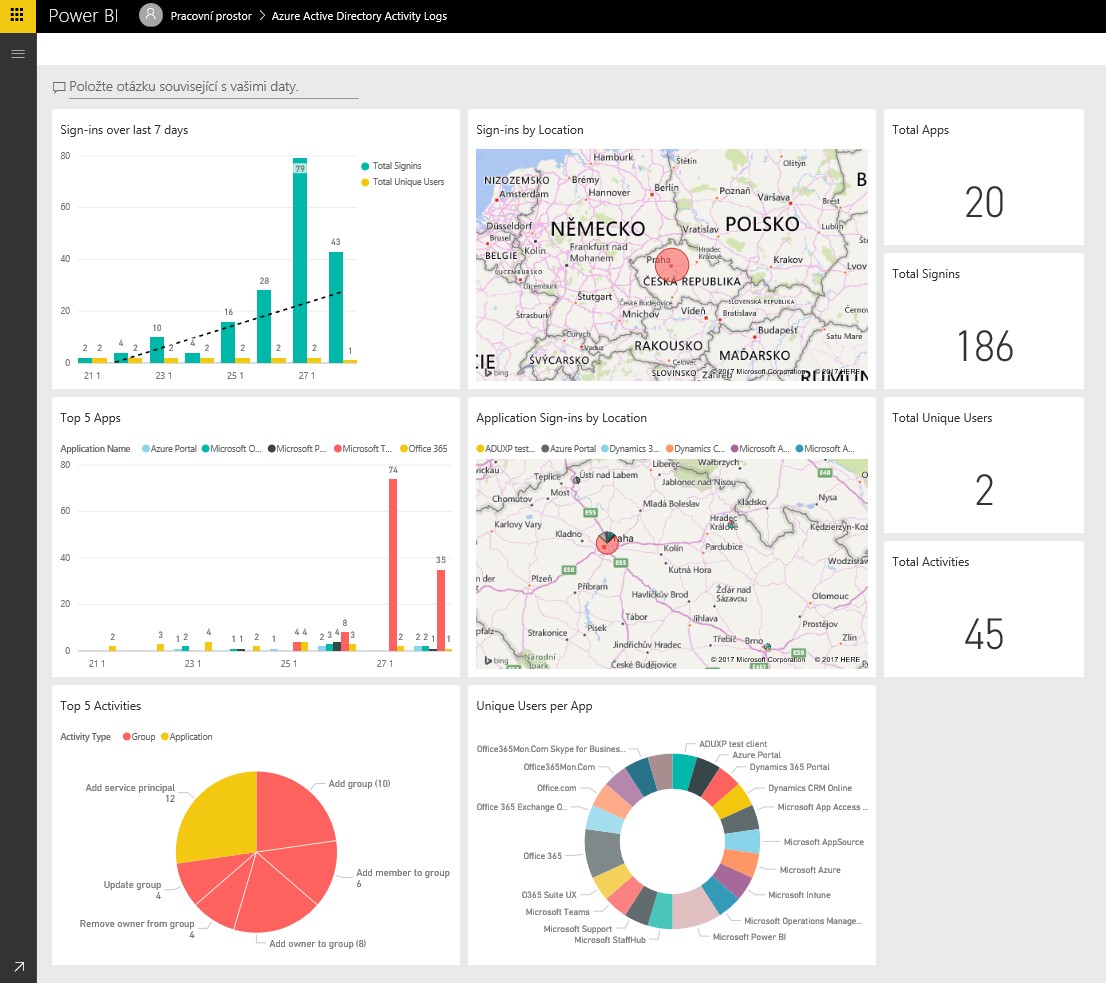The width and height of the screenshot is (1106, 983).
Task: Open the Sign-ins by Location tile title
Action: 530,130
